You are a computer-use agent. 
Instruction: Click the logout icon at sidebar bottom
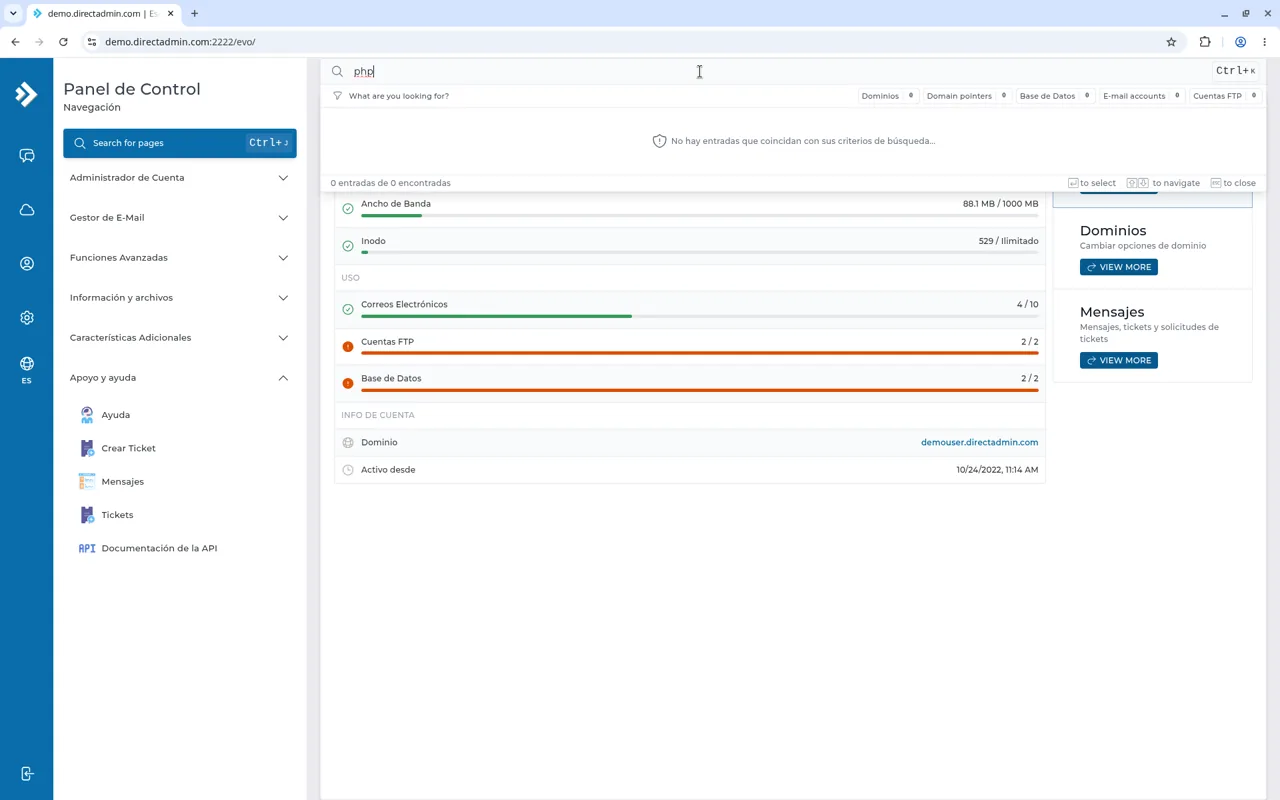[x=27, y=774]
